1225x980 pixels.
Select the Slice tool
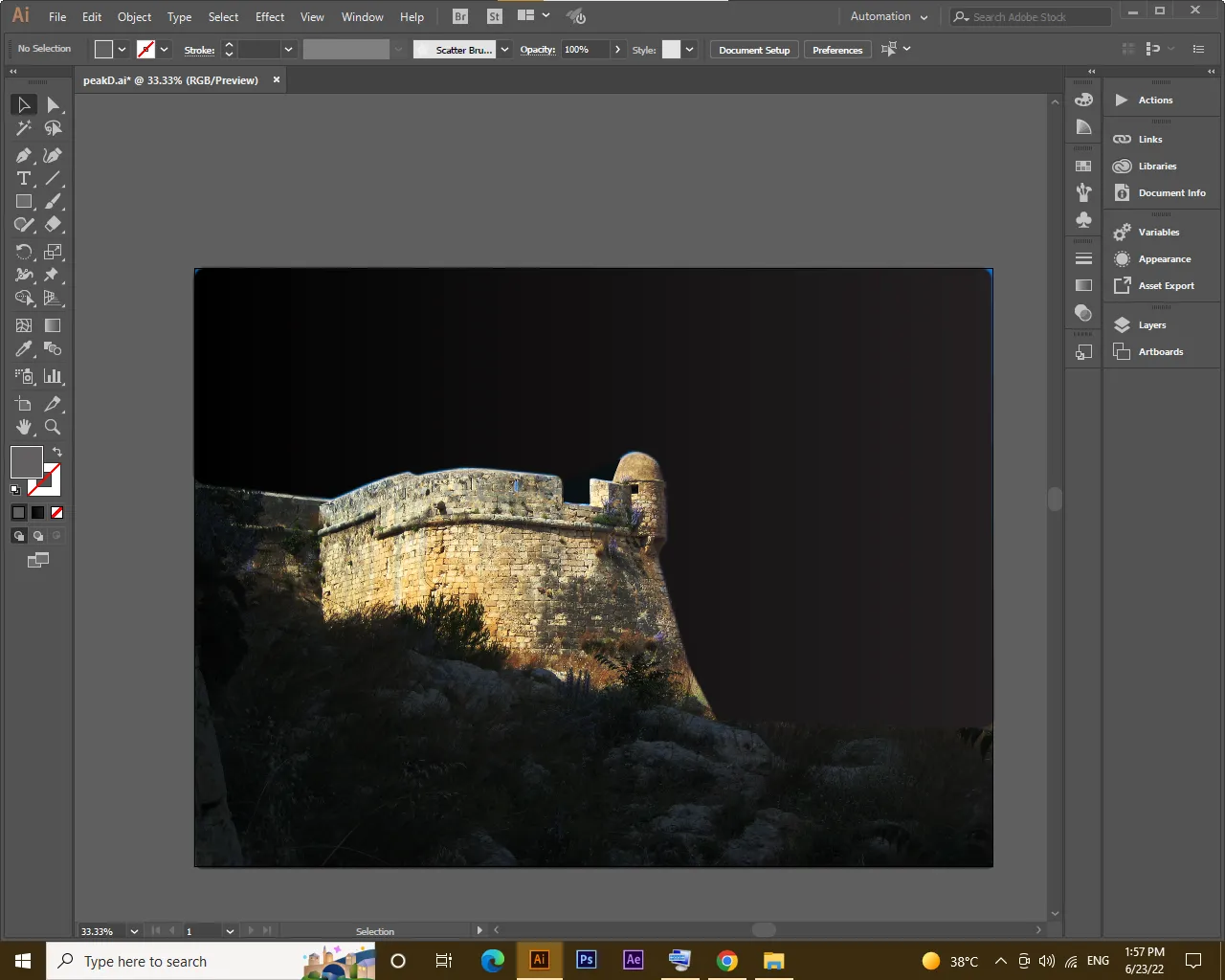pos(54,404)
